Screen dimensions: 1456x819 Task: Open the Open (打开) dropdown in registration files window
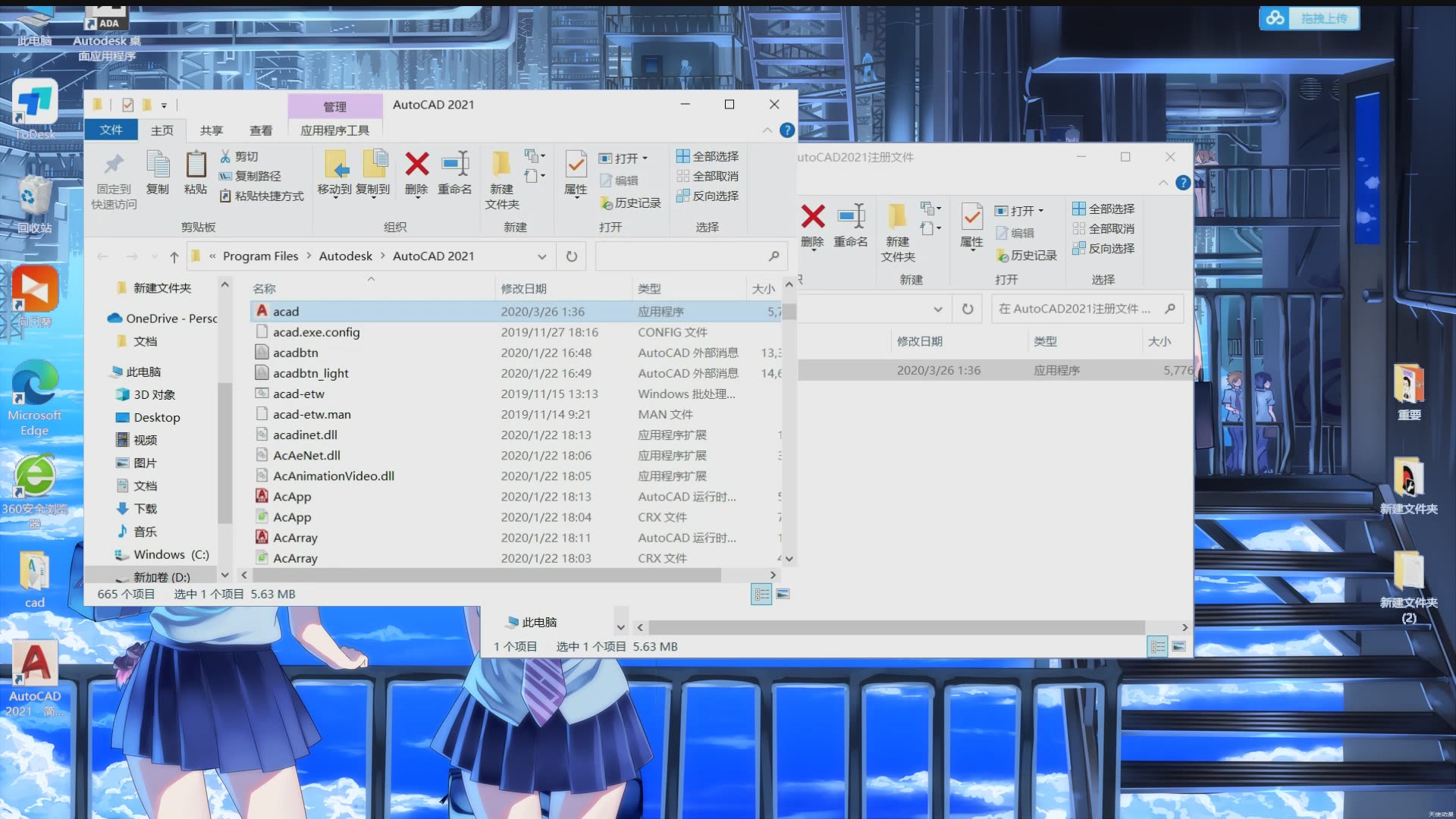coord(1021,211)
